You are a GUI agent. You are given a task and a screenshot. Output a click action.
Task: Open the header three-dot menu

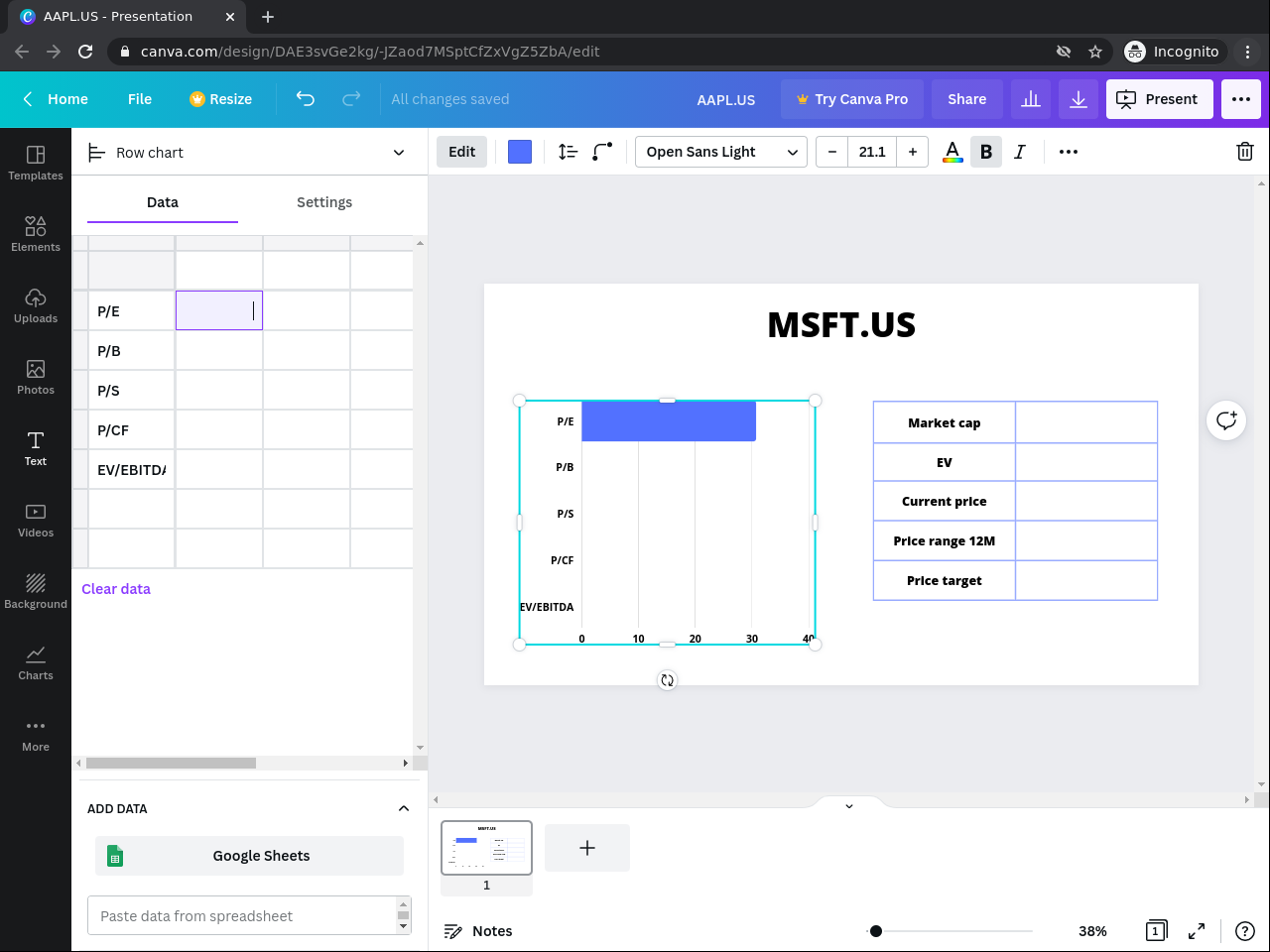[1241, 99]
